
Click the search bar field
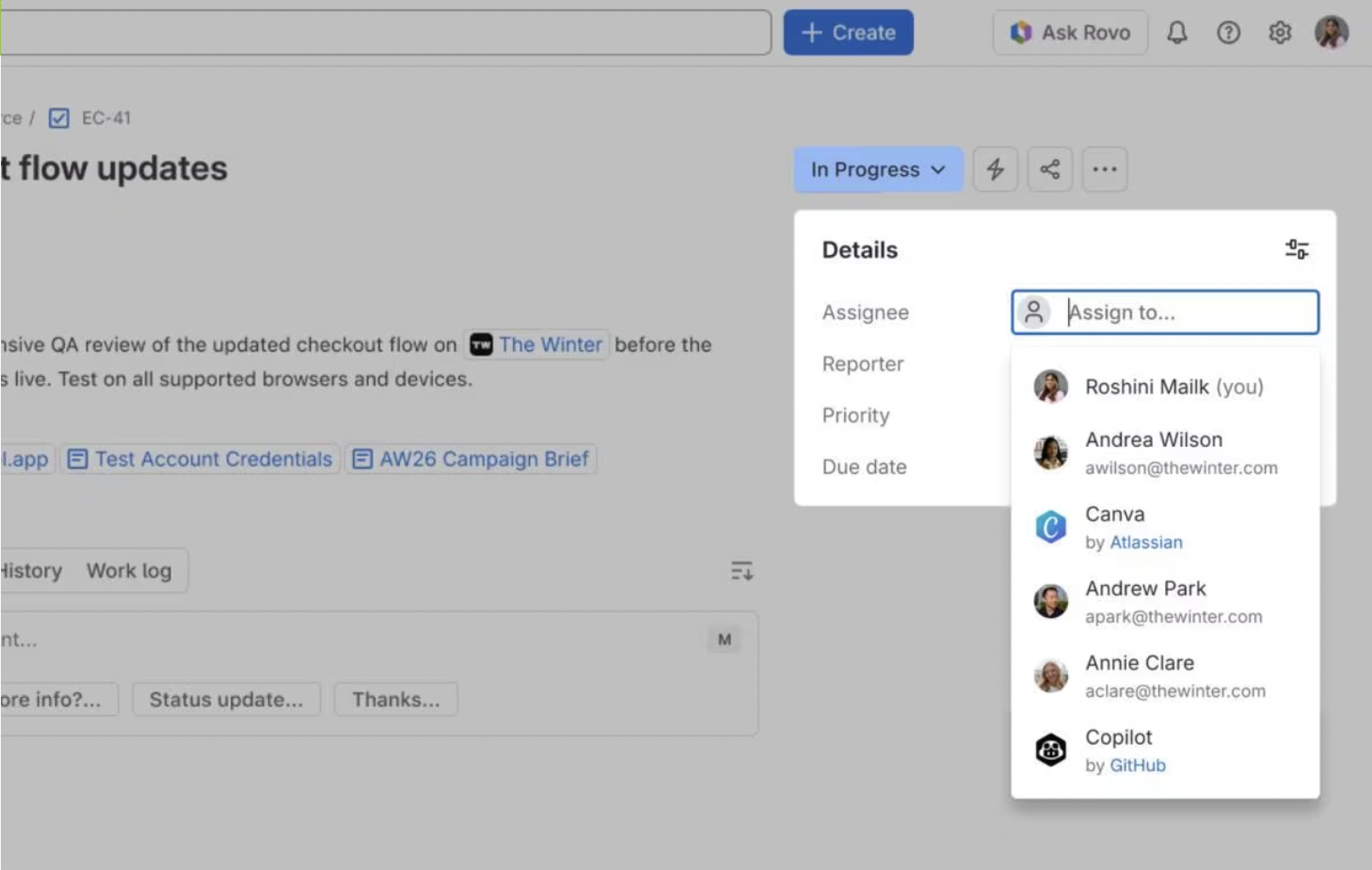click(x=386, y=33)
